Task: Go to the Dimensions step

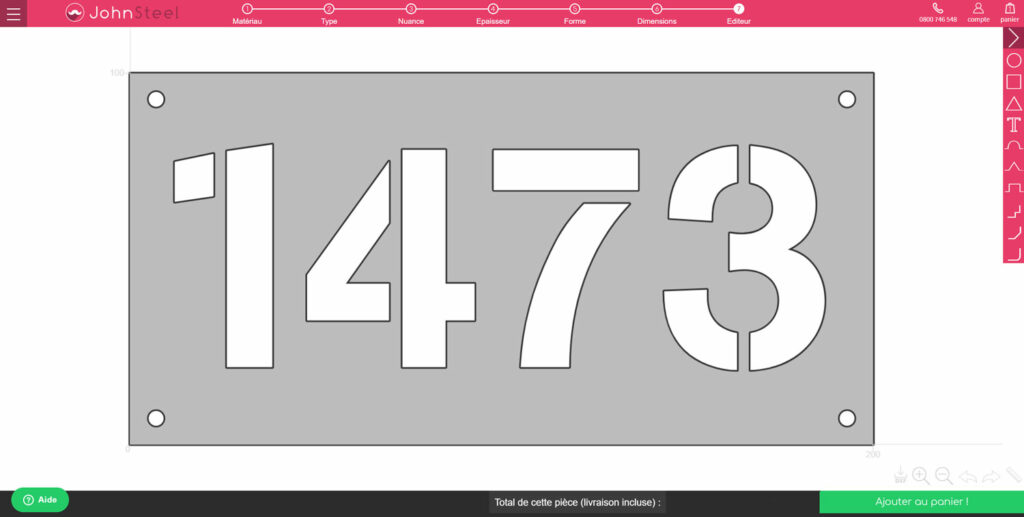Action: (656, 13)
